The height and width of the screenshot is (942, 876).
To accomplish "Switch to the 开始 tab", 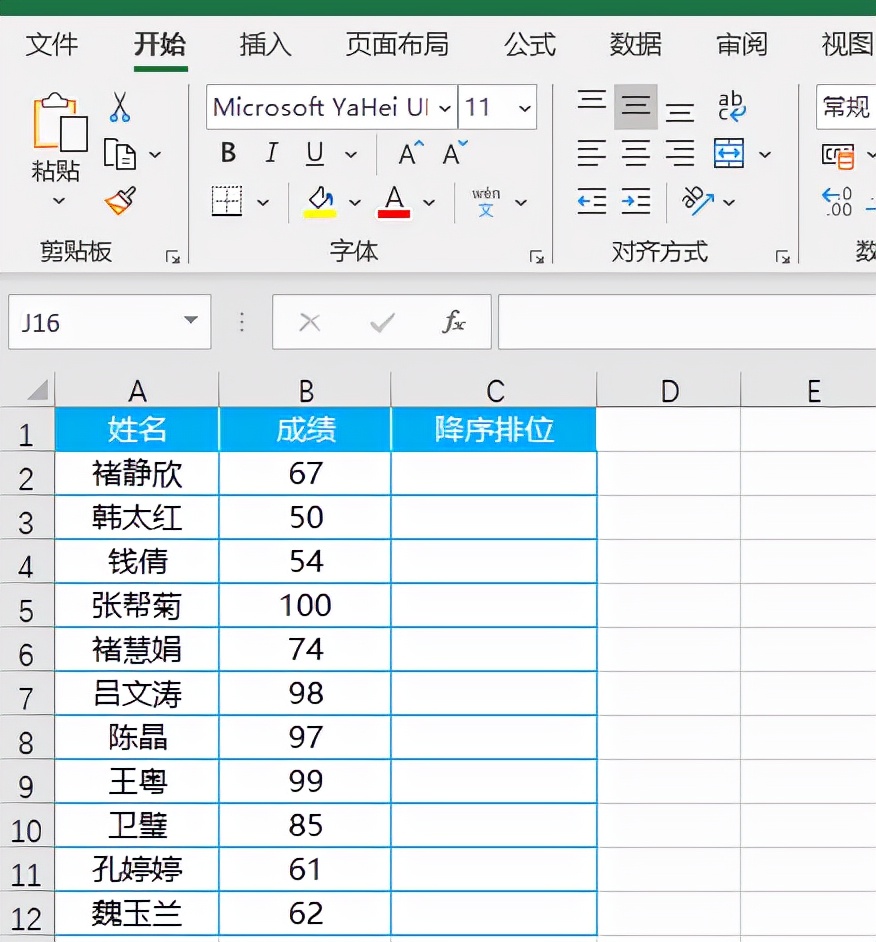I will click(160, 44).
